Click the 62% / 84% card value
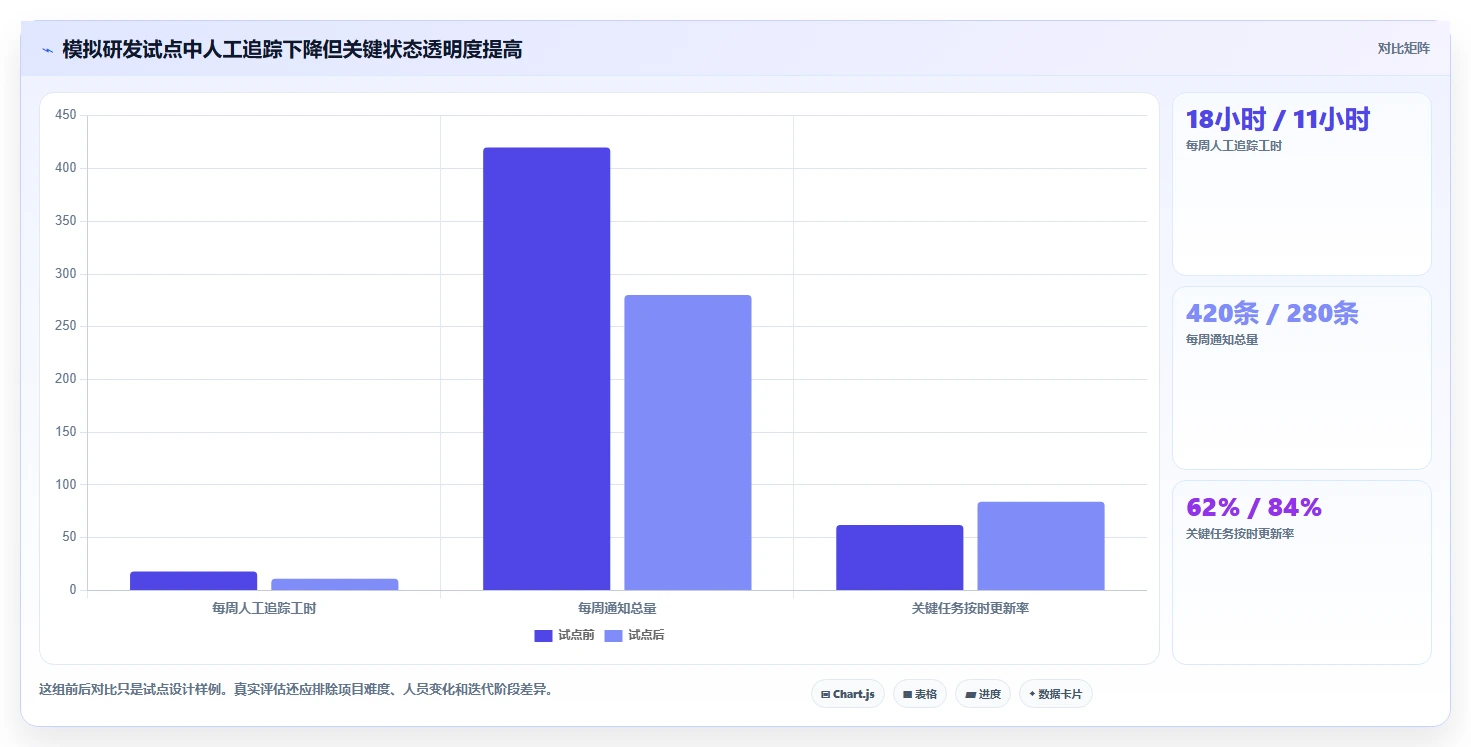The width and height of the screenshot is (1471, 747). click(x=1254, y=508)
